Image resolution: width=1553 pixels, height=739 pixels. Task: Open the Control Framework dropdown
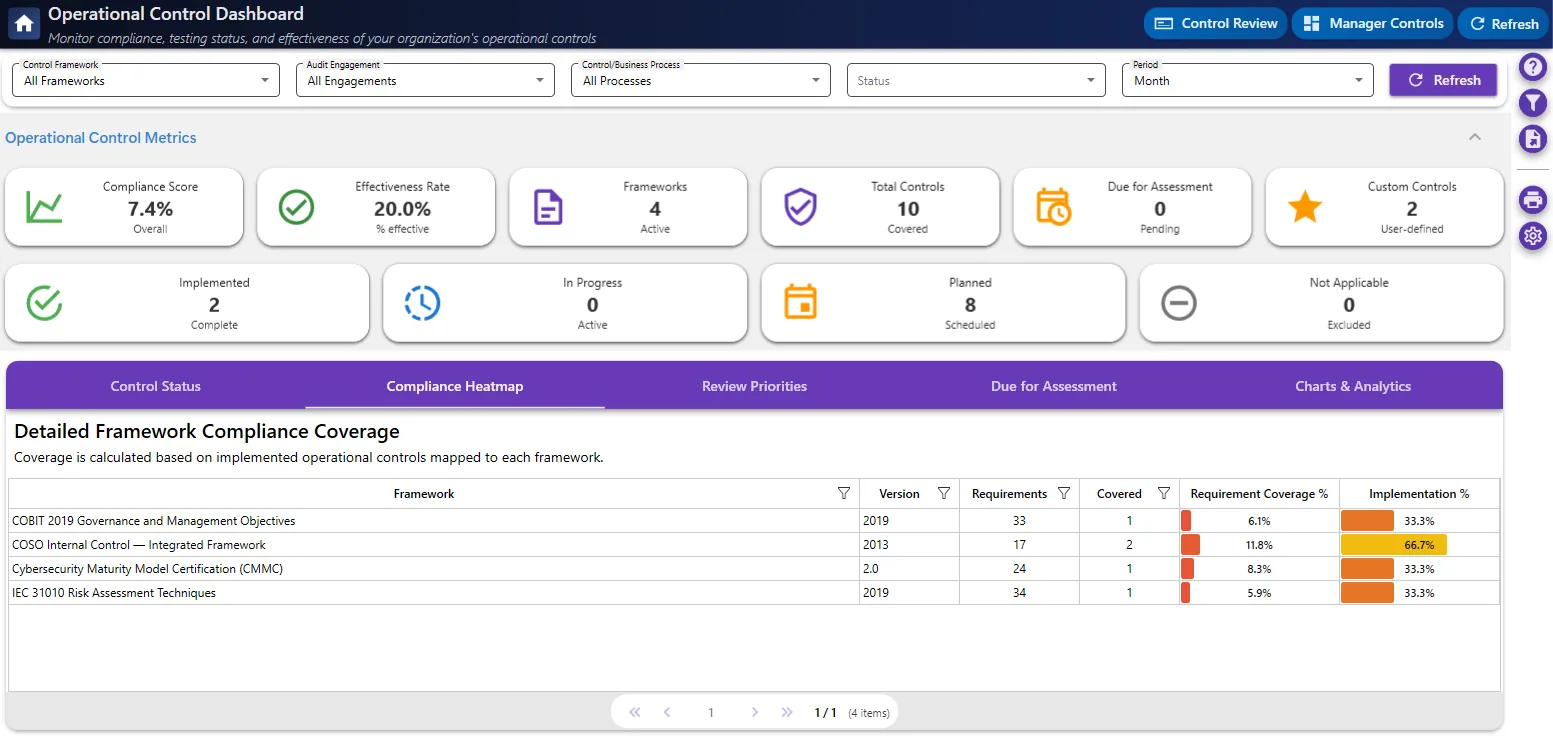click(147, 80)
